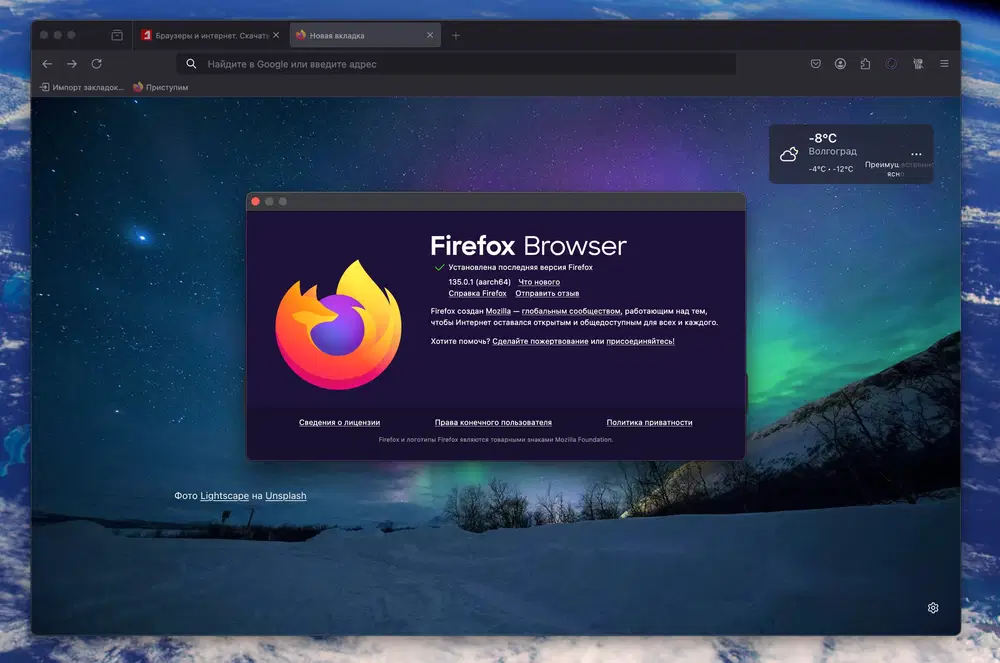
Task: Open the Lightscape photo credit link
Action: point(224,495)
